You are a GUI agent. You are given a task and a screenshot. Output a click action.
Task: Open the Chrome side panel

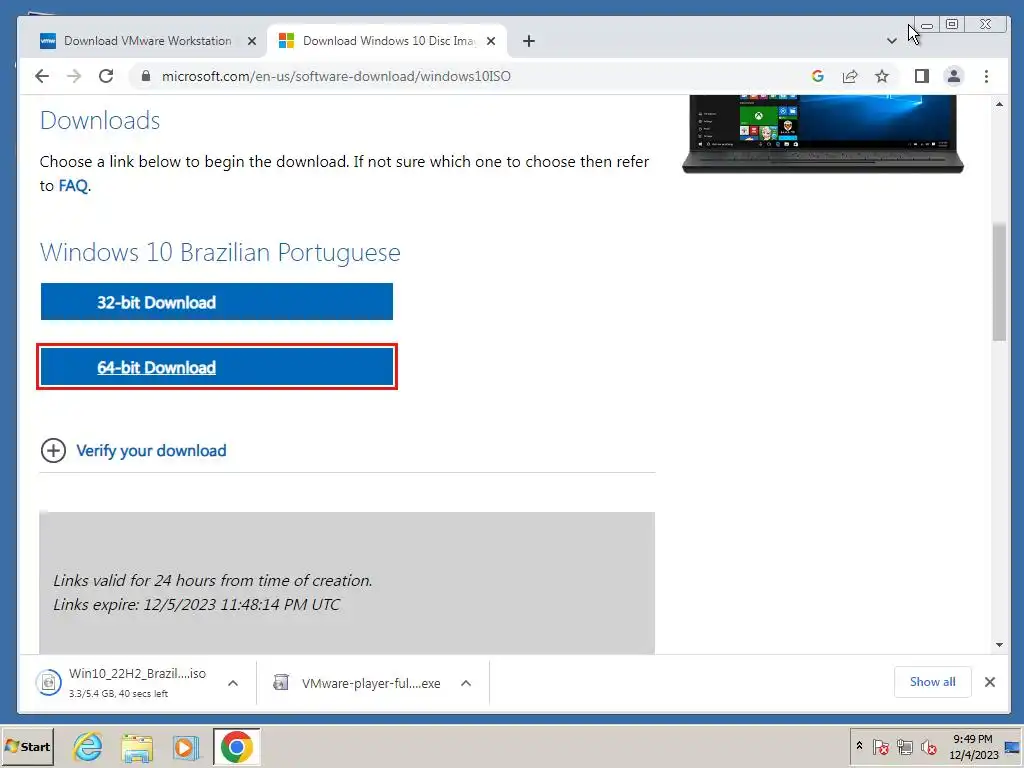(921, 76)
